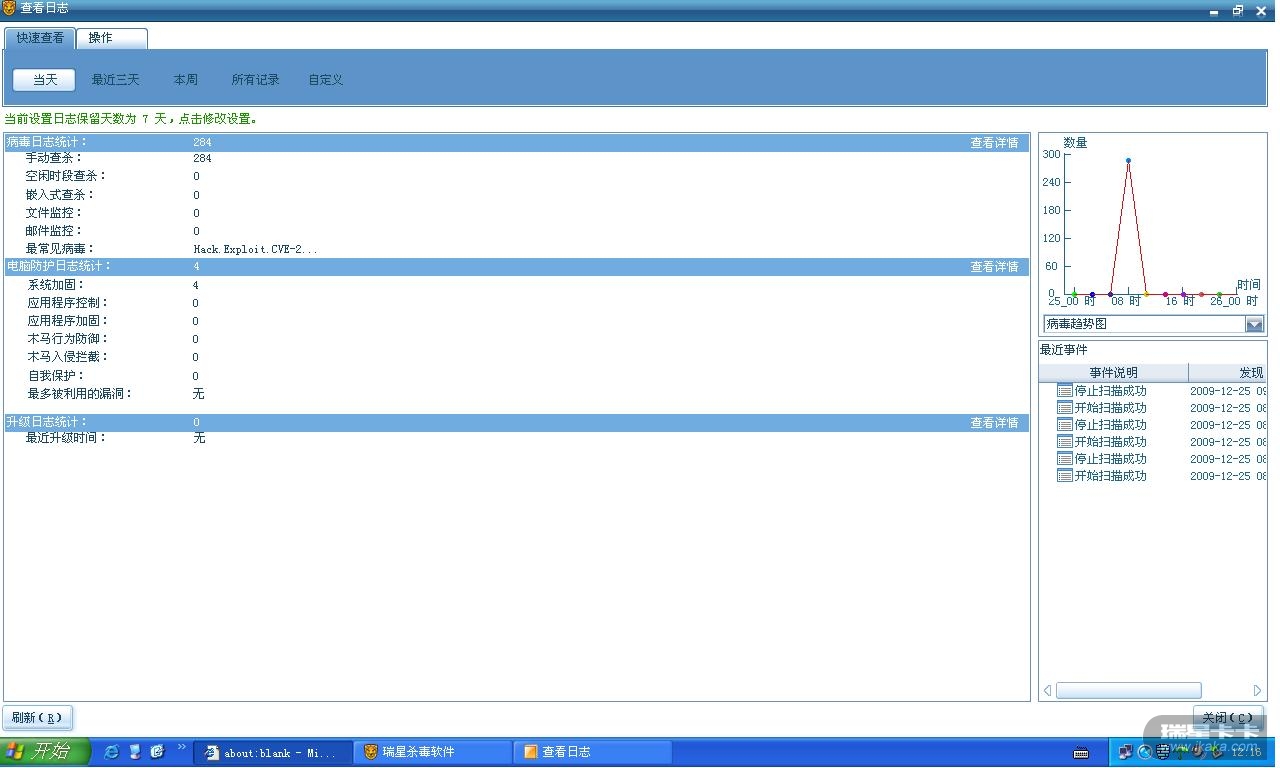This screenshot has height=768, width=1280.
Task: Click the 查看日志 title bar lion icon
Action: point(9,8)
